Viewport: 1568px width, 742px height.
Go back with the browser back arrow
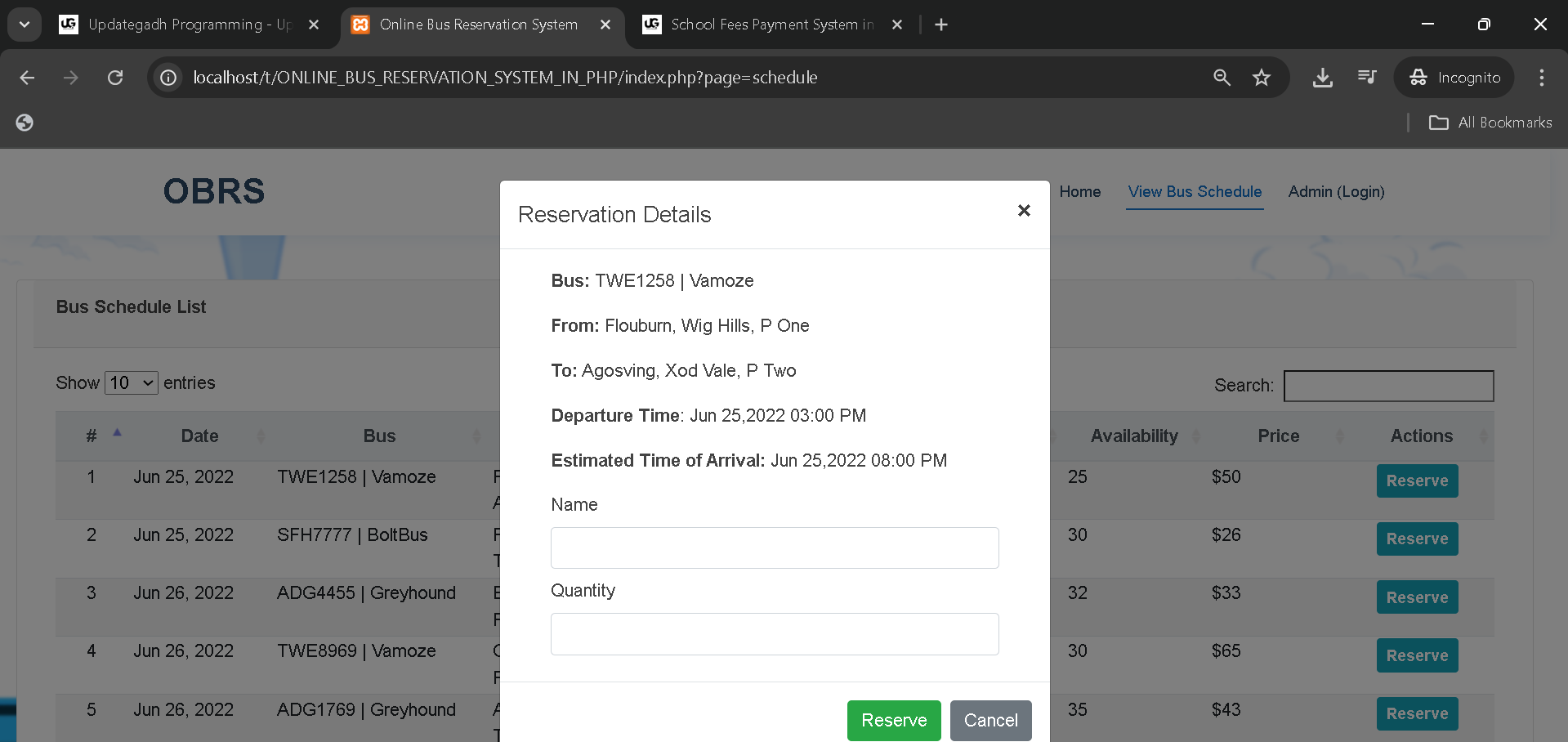tap(27, 78)
